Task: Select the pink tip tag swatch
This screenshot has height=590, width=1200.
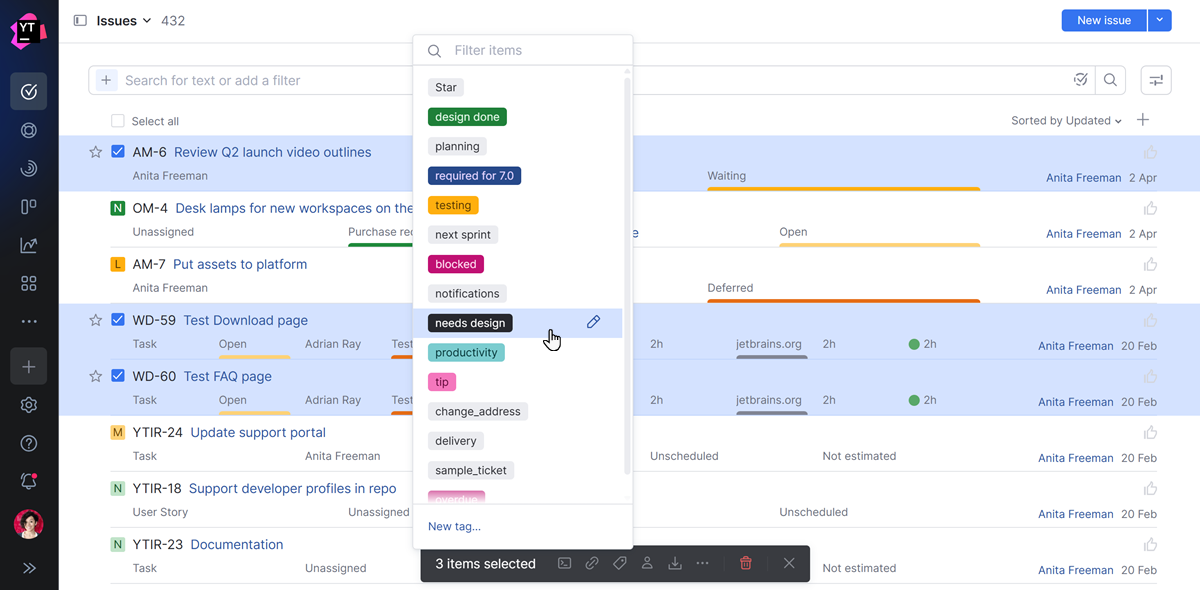Action: pos(442,381)
